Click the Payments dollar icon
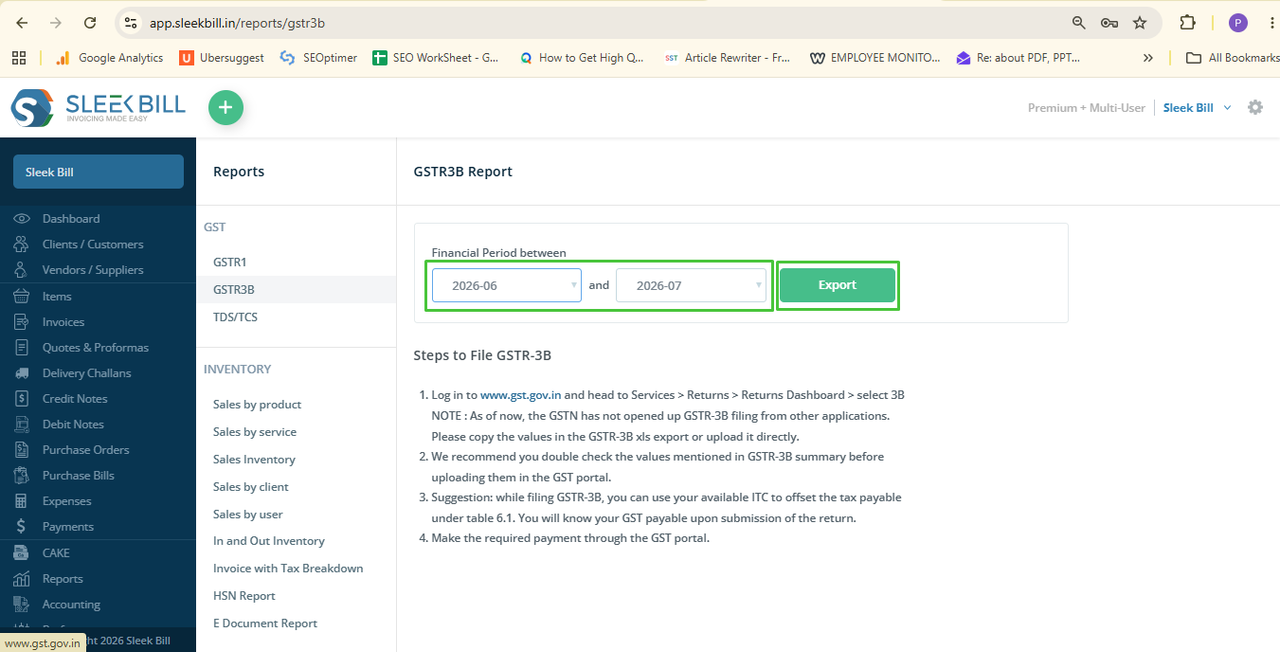 pyautogui.click(x=21, y=527)
